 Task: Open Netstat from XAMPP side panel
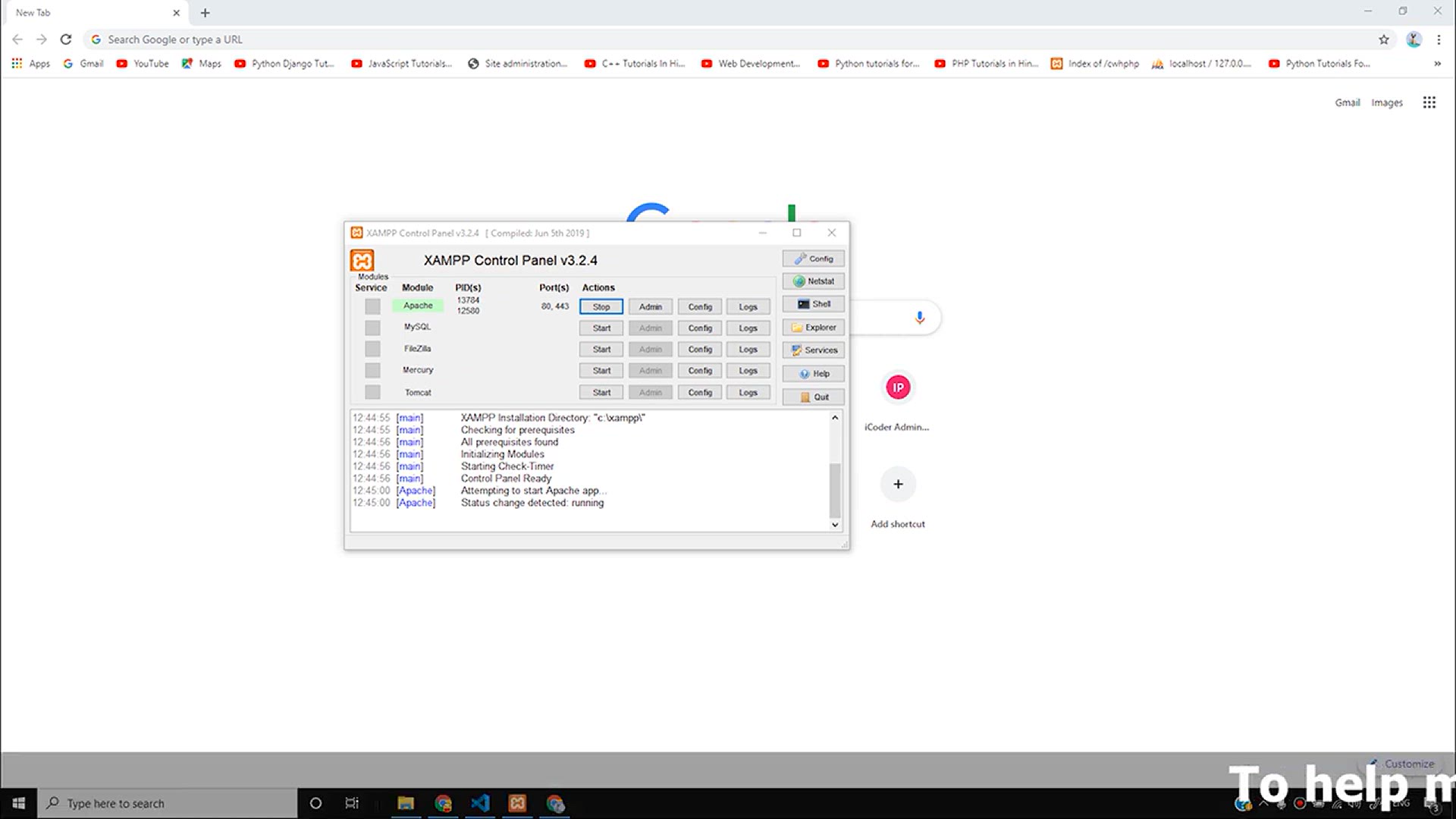click(x=813, y=281)
